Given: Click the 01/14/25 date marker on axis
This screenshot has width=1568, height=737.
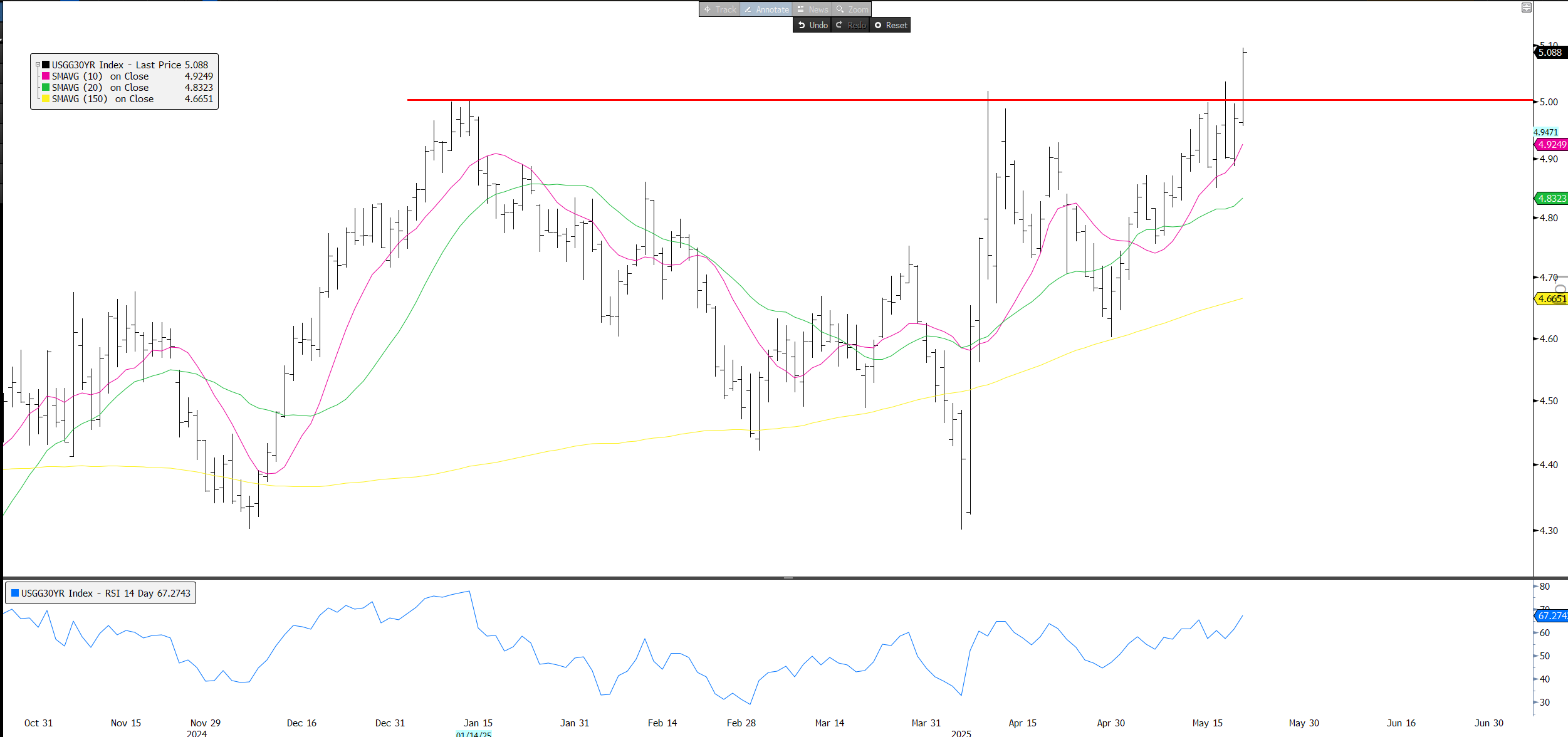Looking at the screenshot, I should coord(473,734).
